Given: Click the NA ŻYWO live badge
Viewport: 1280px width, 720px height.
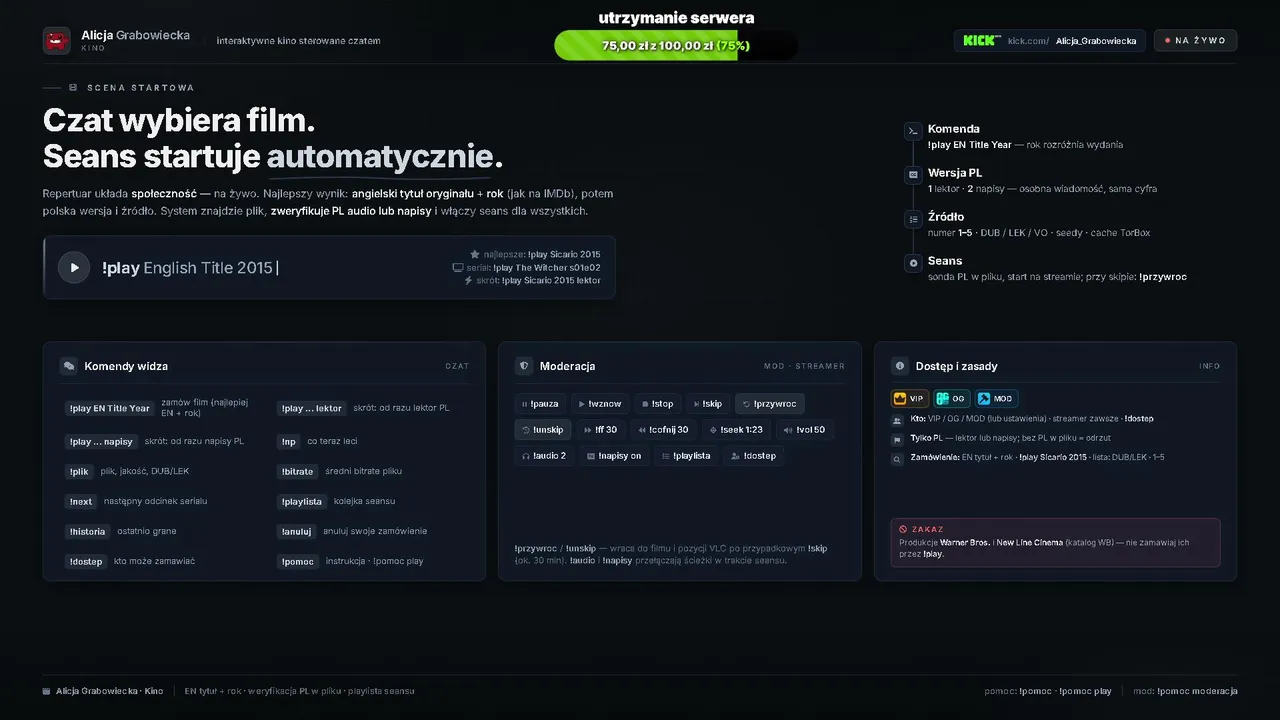Looking at the screenshot, I should (1195, 41).
